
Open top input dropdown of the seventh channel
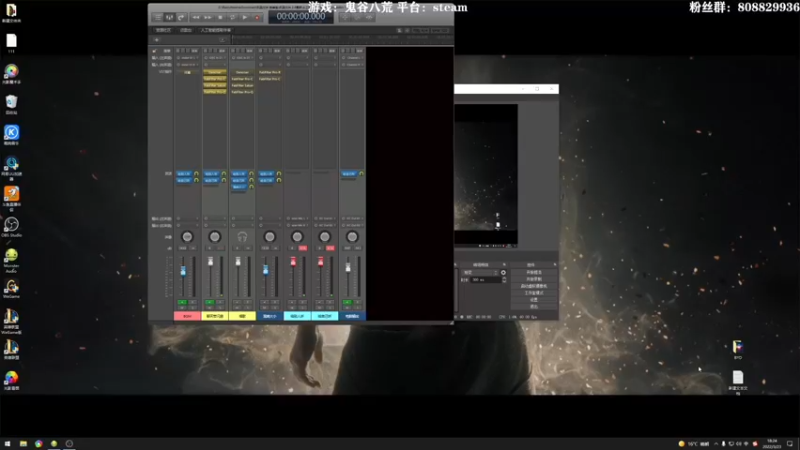click(x=352, y=58)
